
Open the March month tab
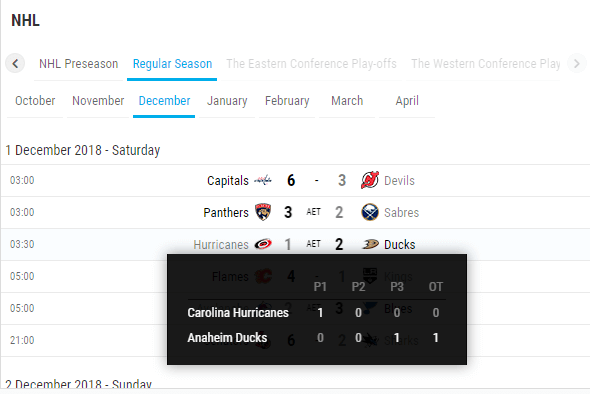click(347, 101)
